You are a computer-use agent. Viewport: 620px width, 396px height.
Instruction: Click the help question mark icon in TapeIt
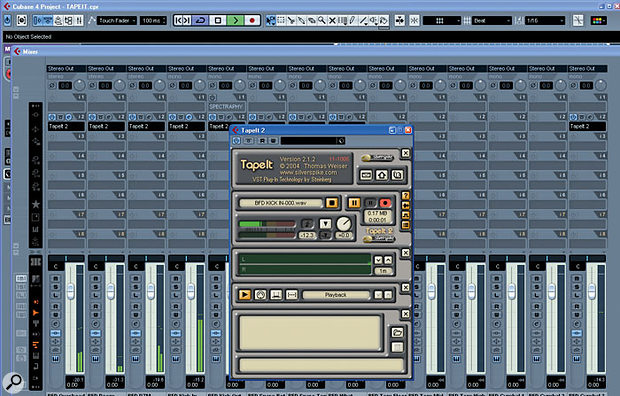406,195
